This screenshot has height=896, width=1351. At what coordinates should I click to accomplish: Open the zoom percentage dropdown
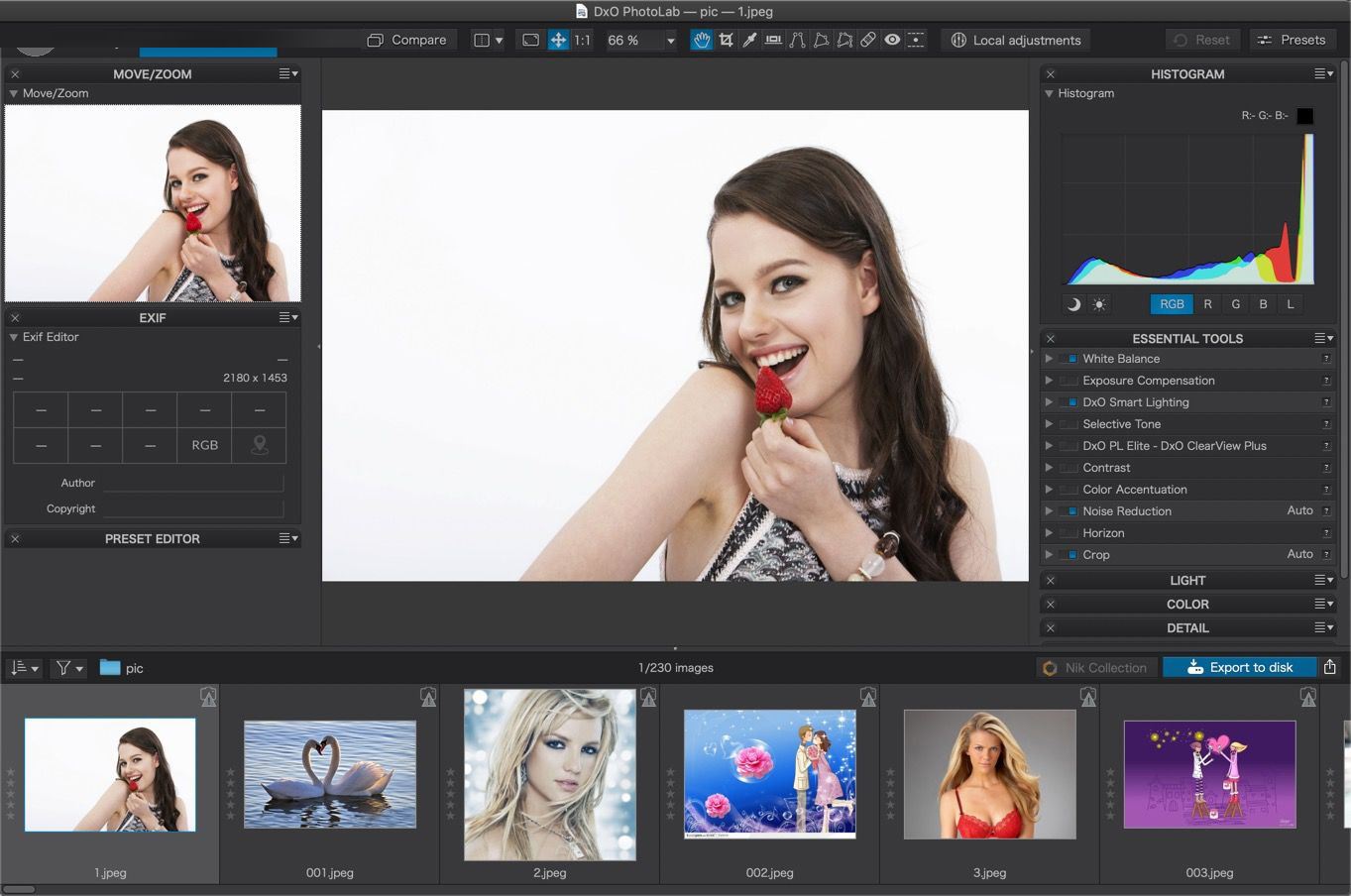coord(670,41)
